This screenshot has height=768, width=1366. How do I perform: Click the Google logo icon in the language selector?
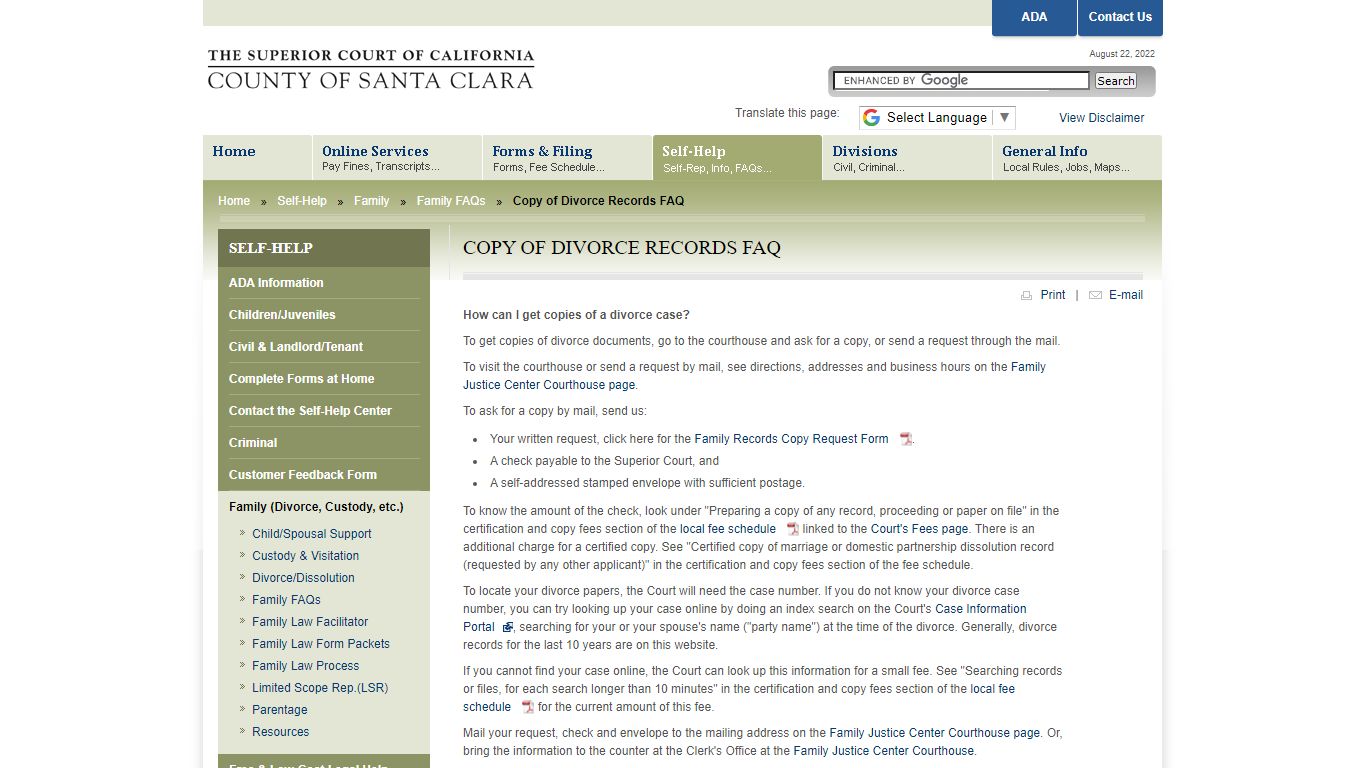coord(871,118)
